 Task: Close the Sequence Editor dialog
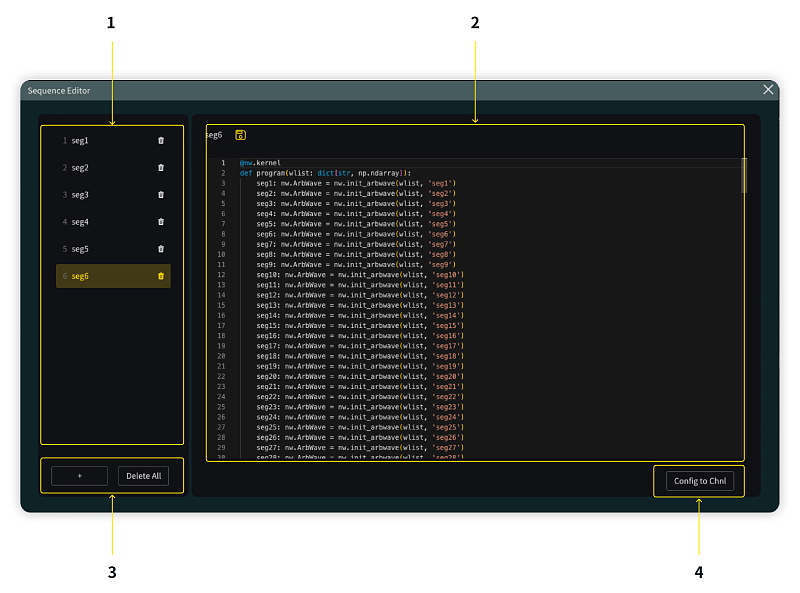coord(768,90)
